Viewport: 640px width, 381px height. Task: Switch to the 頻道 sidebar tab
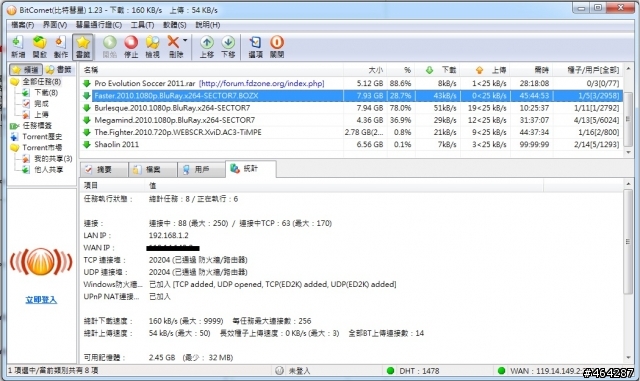[x=26, y=70]
